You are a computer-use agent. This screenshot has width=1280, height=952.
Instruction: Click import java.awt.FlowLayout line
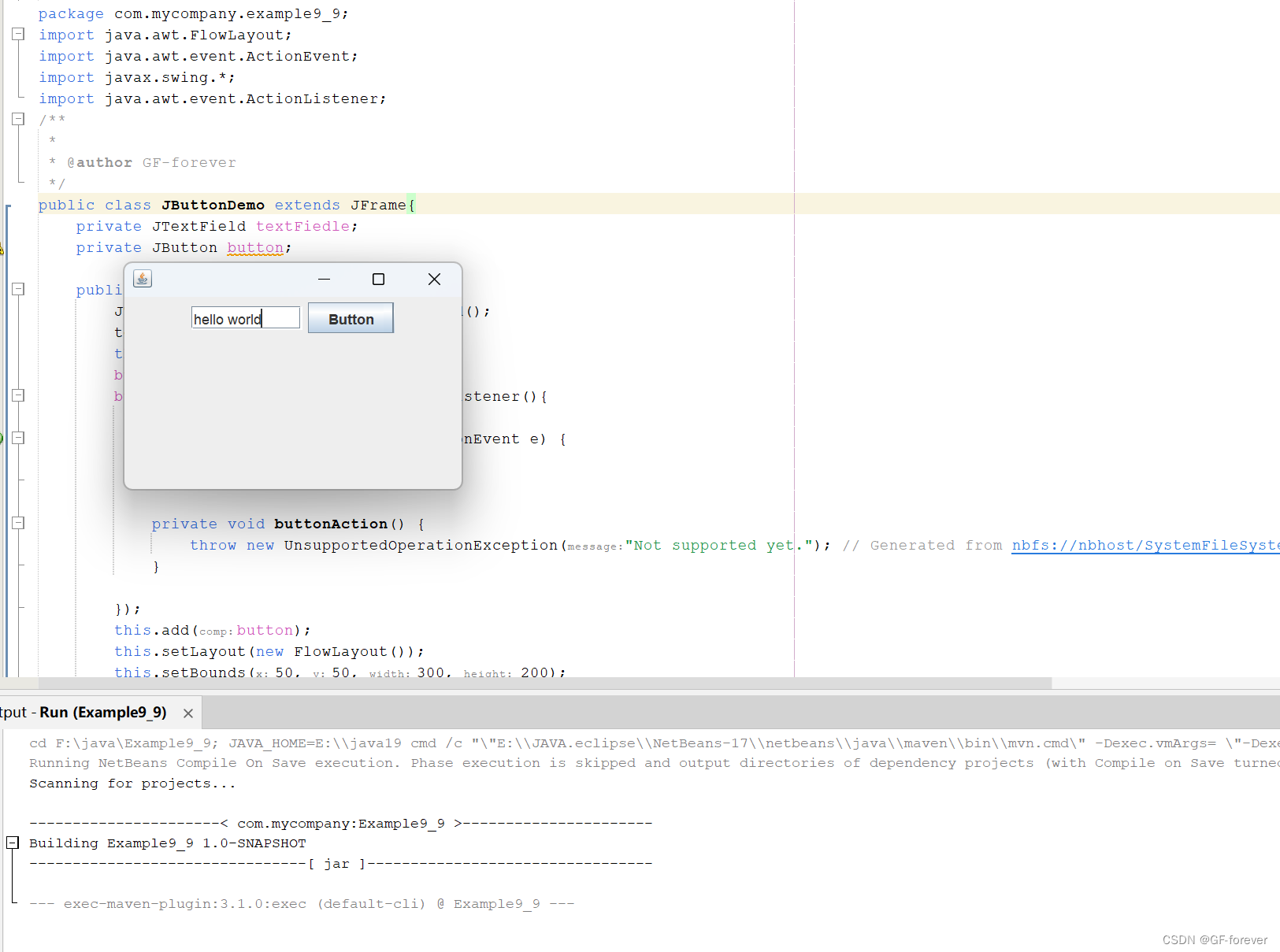(165, 35)
